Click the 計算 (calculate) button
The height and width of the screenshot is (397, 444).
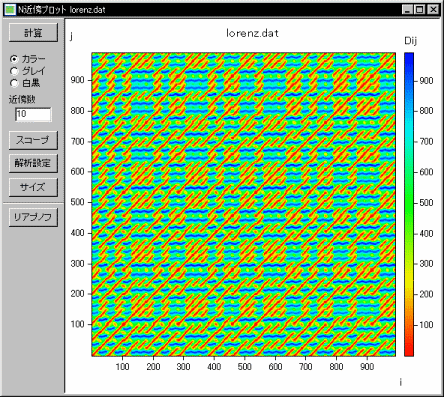point(33,33)
